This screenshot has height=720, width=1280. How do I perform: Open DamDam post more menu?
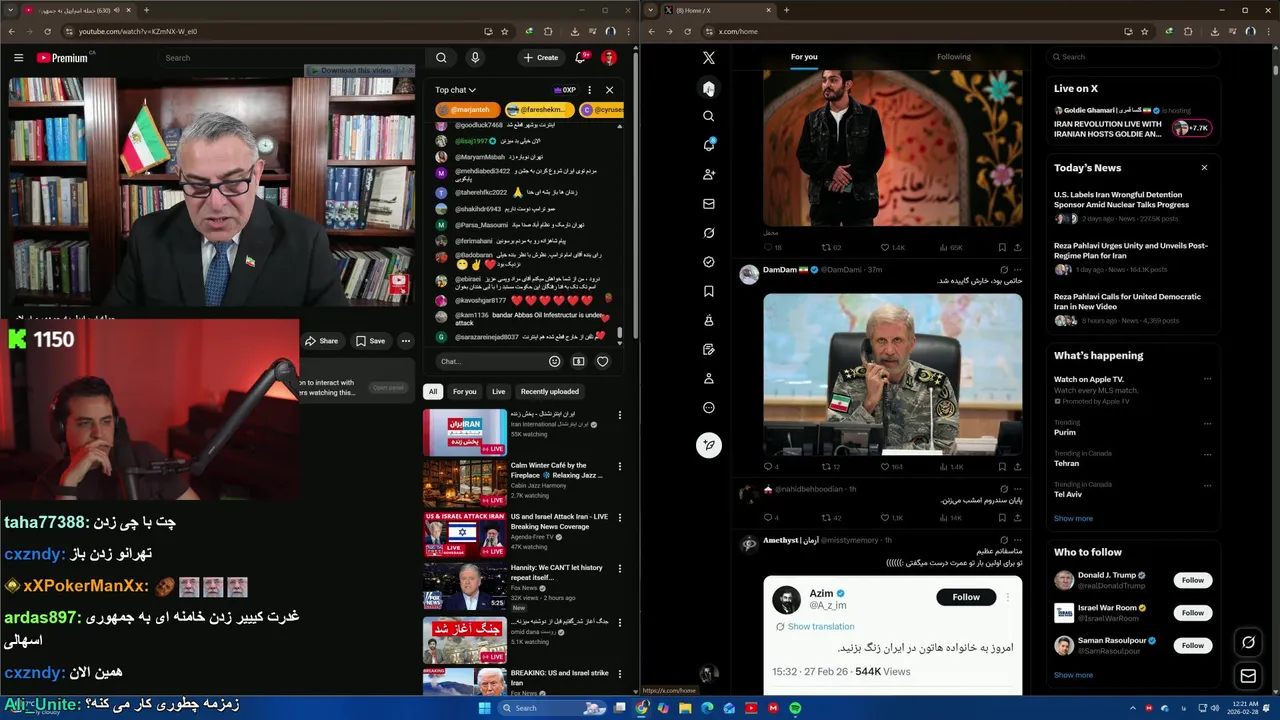pos(1017,270)
